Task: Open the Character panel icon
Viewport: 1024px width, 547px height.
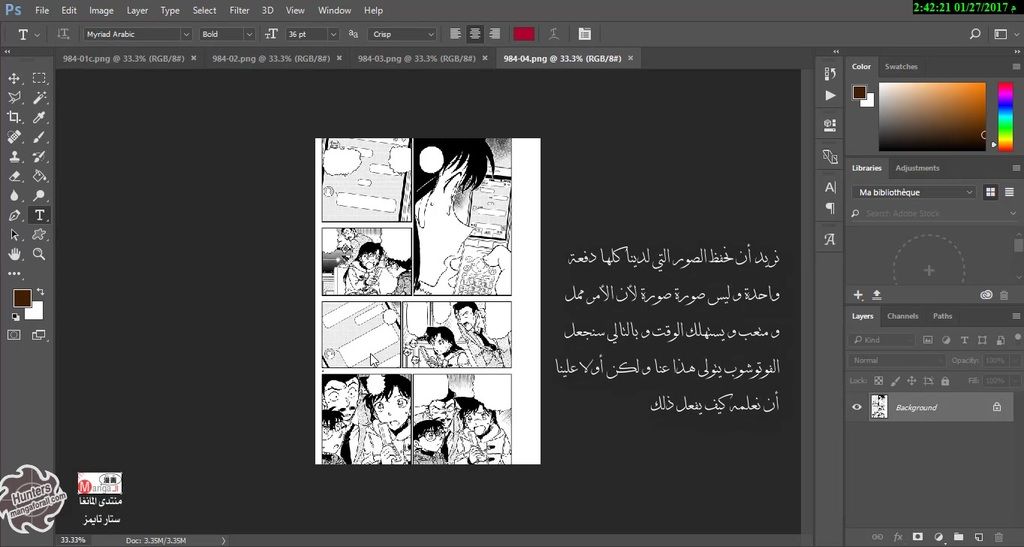Action: tap(830, 187)
